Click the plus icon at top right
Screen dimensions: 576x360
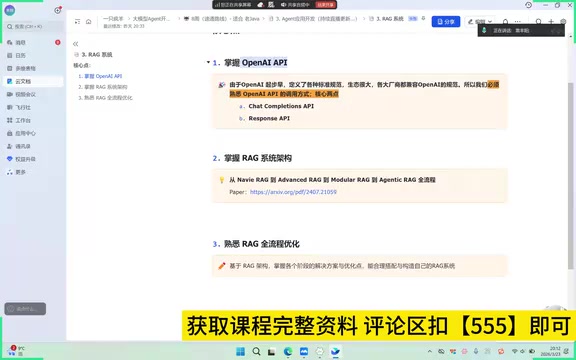click(551, 22)
